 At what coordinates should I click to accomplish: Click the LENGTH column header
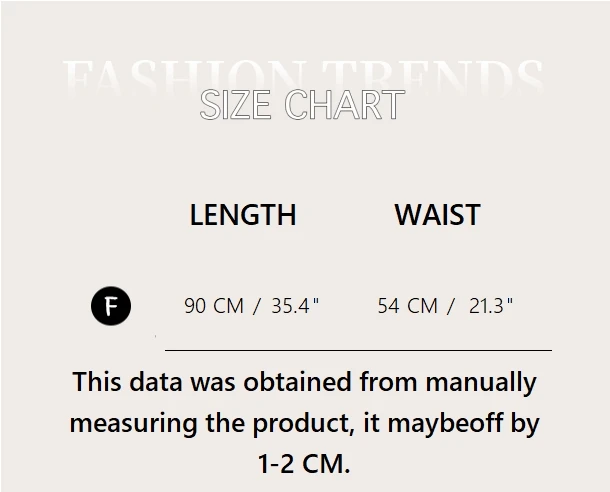243,215
